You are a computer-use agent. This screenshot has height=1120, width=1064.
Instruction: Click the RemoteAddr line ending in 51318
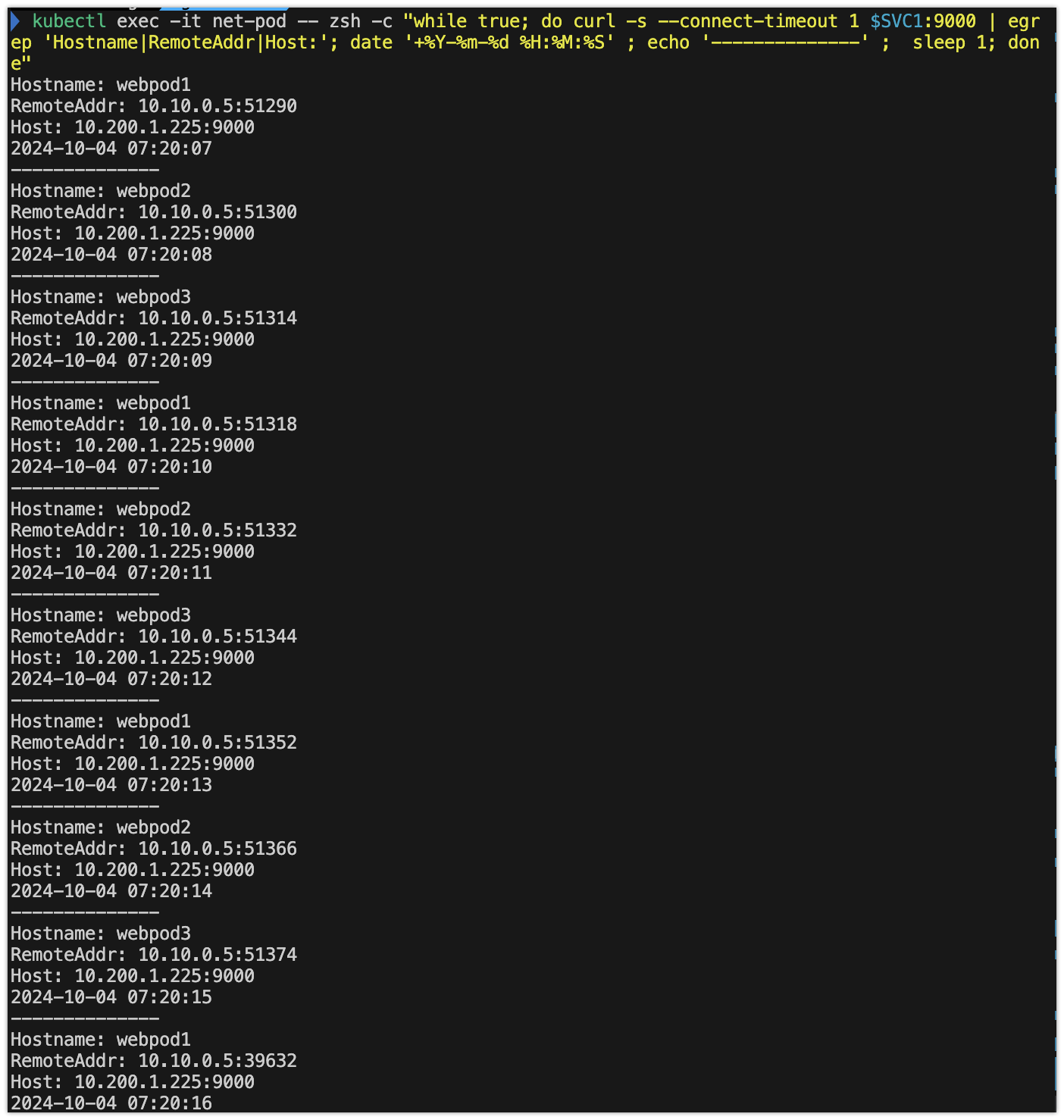point(154,424)
